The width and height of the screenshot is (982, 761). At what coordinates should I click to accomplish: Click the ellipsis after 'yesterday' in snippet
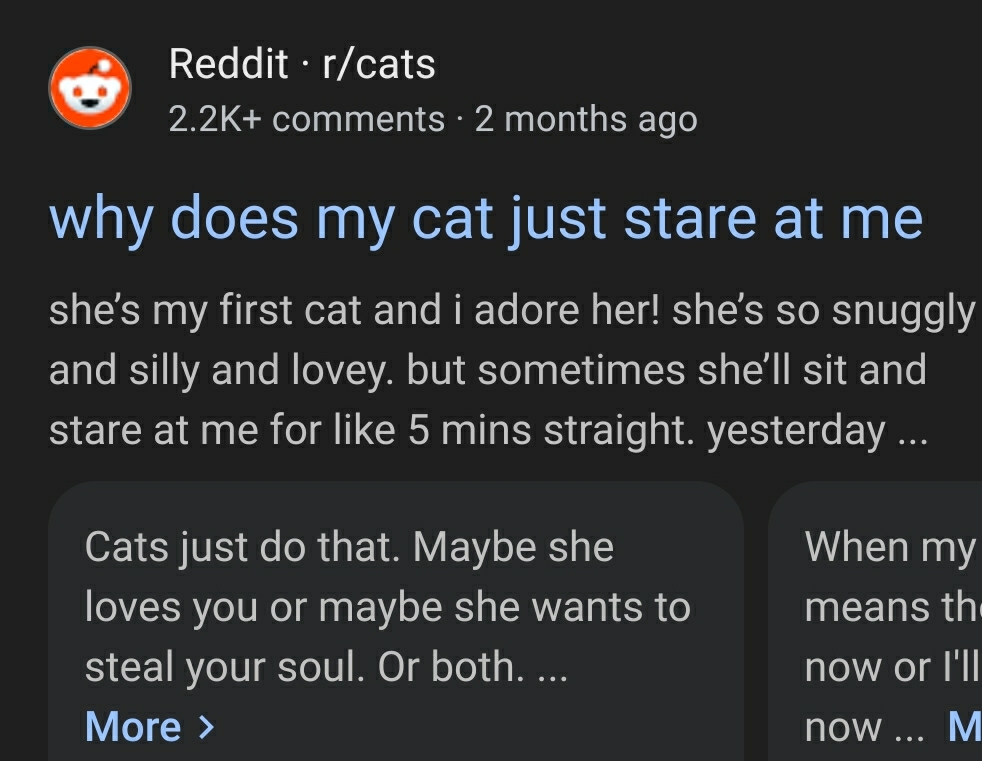click(910, 433)
